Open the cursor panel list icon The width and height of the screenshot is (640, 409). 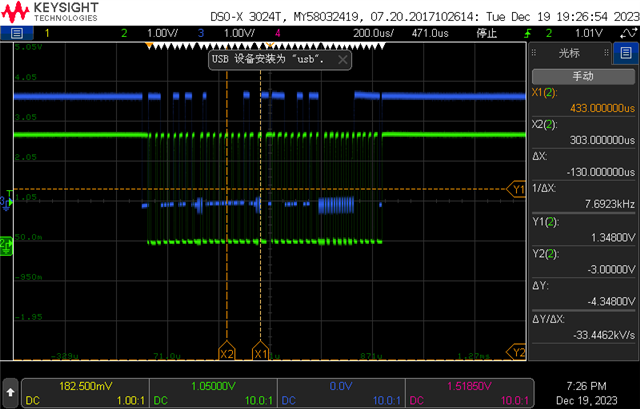point(626,53)
